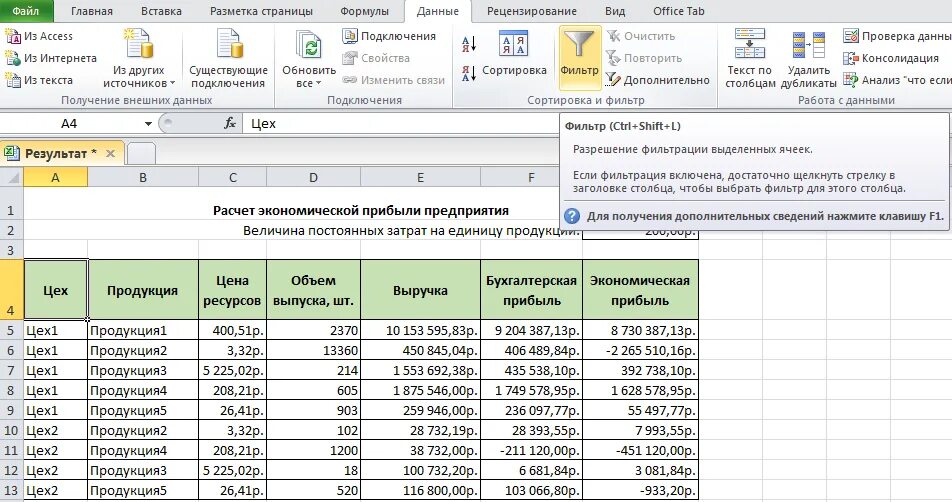Close the Результат workbook tab

(x=110, y=154)
